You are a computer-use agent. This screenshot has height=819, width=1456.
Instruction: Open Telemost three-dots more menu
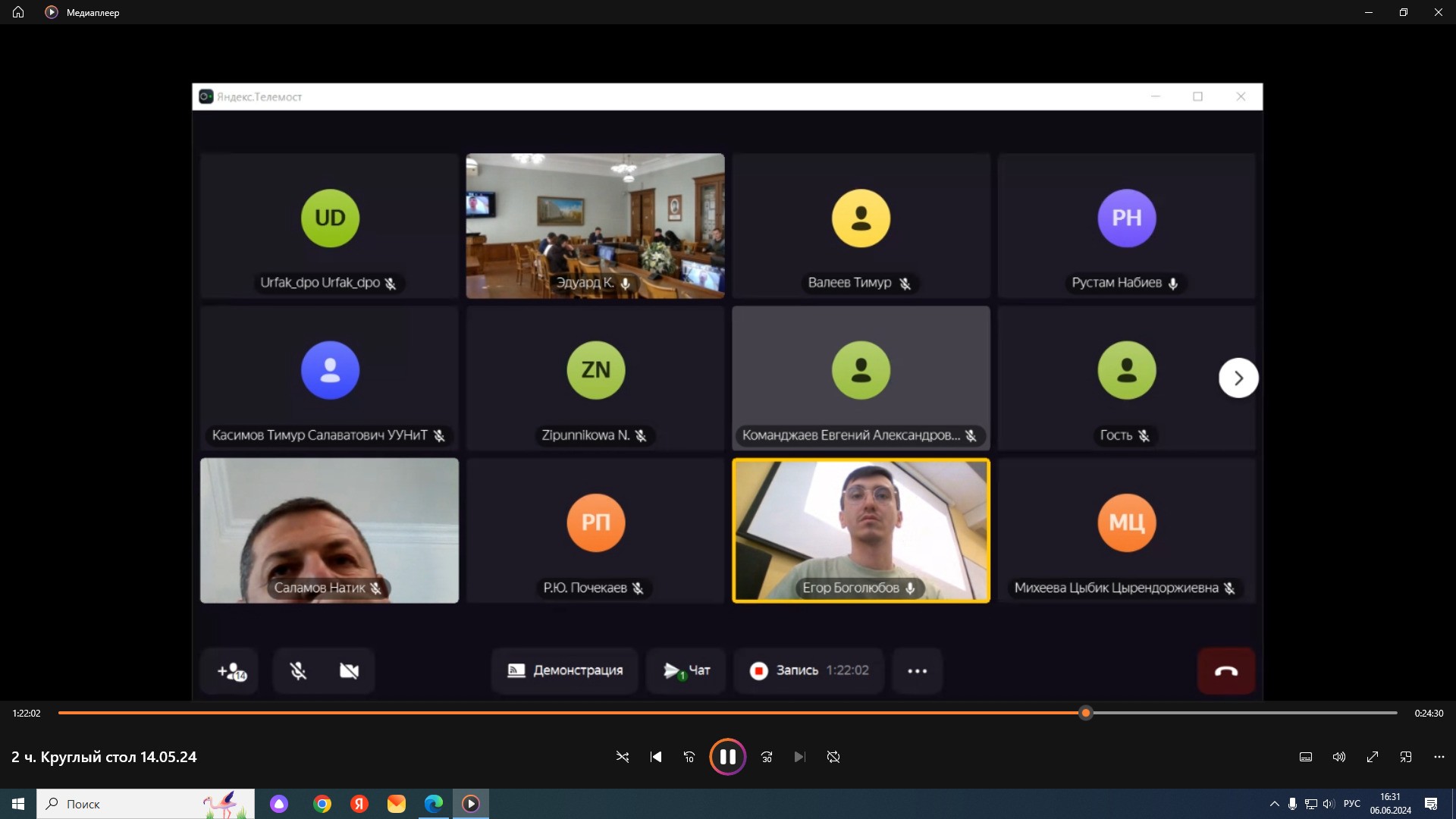click(917, 671)
